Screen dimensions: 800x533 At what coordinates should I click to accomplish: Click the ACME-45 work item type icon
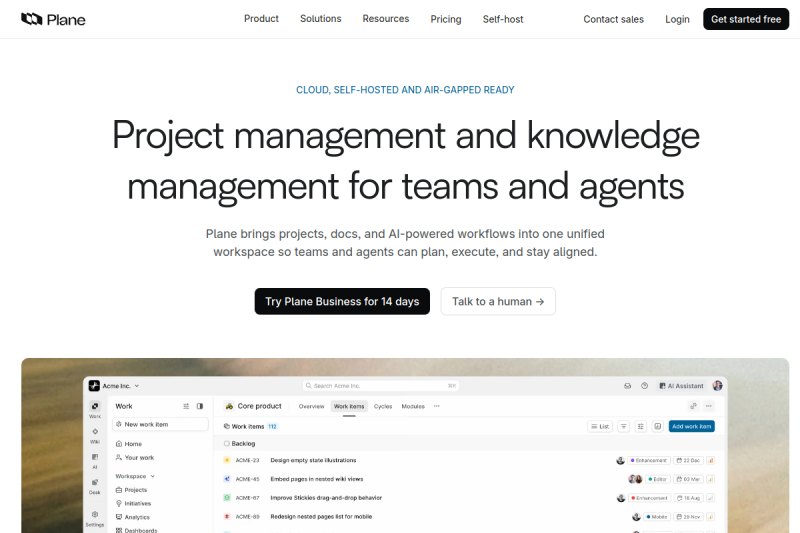click(x=227, y=479)
